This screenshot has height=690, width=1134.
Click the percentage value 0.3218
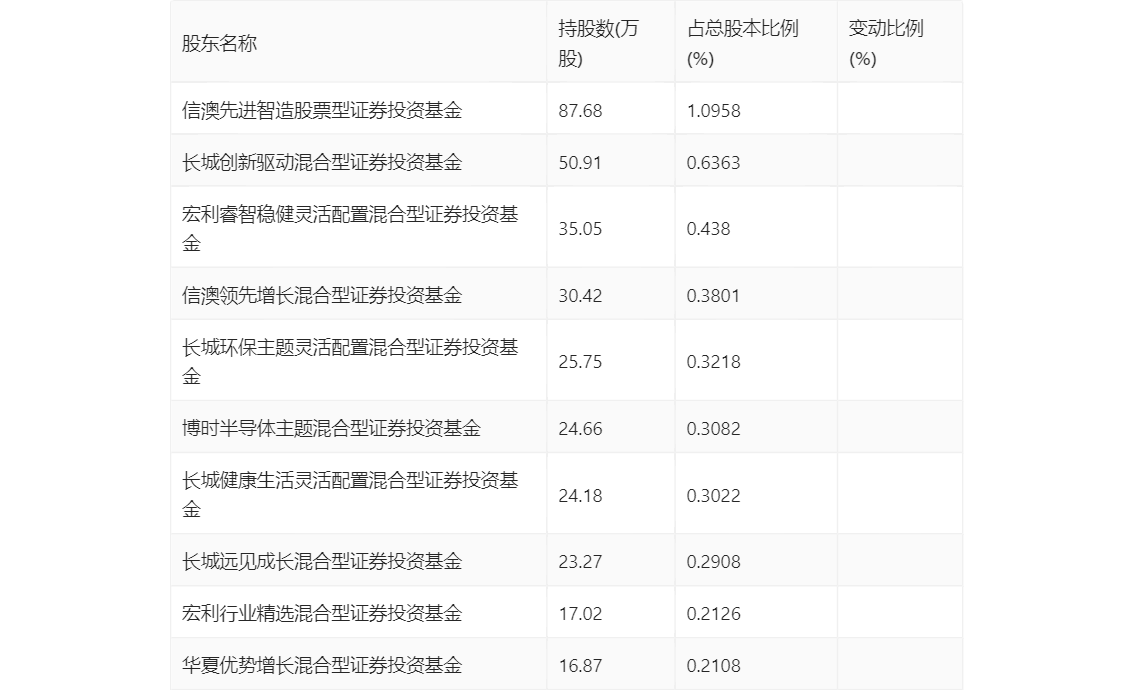(x=713, y=362)
